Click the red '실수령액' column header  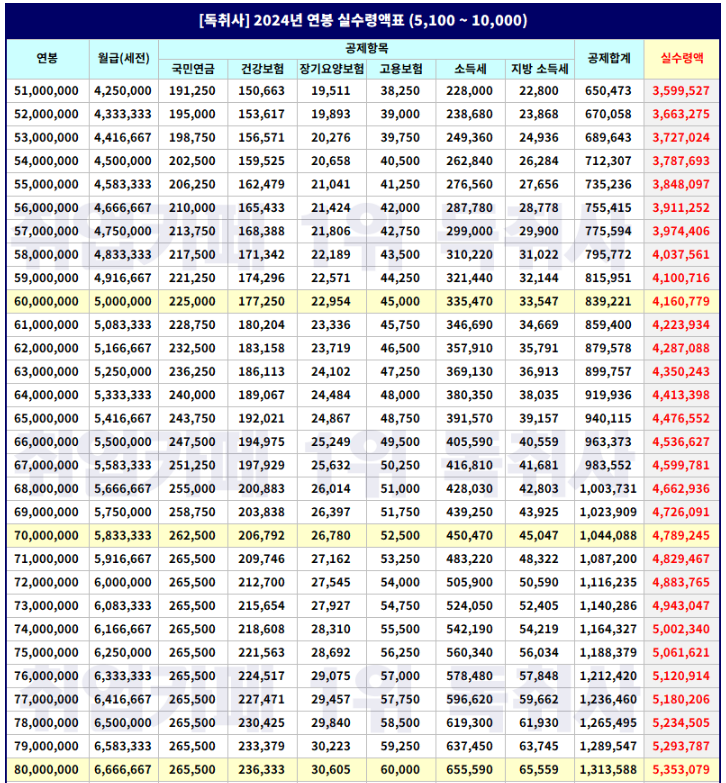(x=682, y=58)
